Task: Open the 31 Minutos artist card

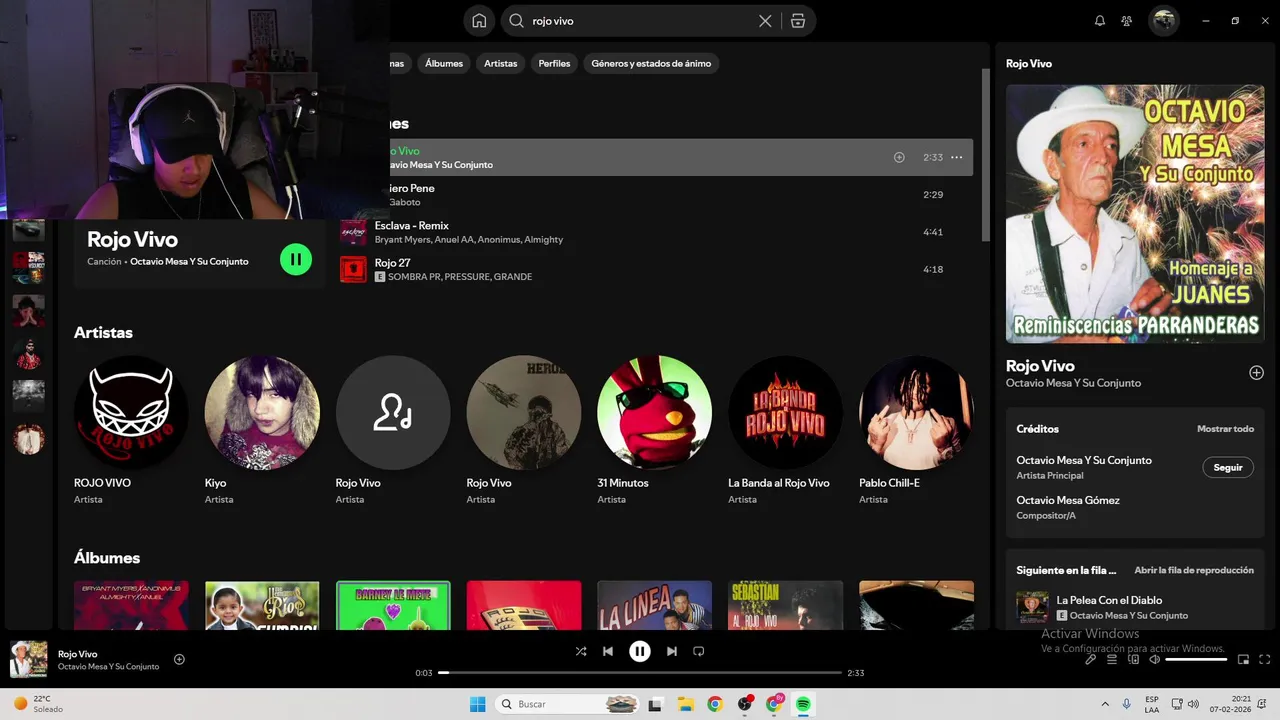Action: pos(654,412)
